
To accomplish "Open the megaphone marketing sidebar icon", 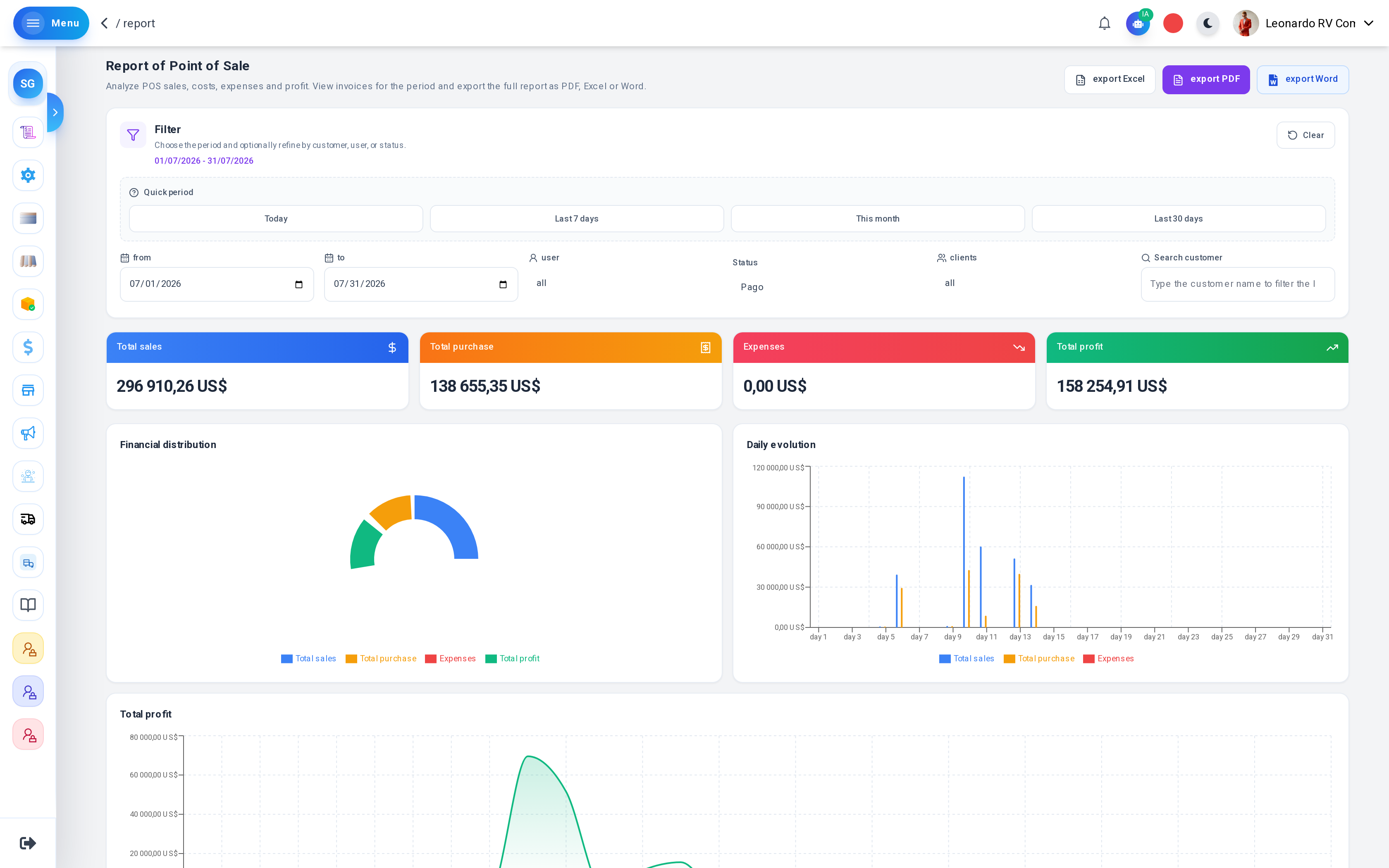I will click(x=28, y=434).
